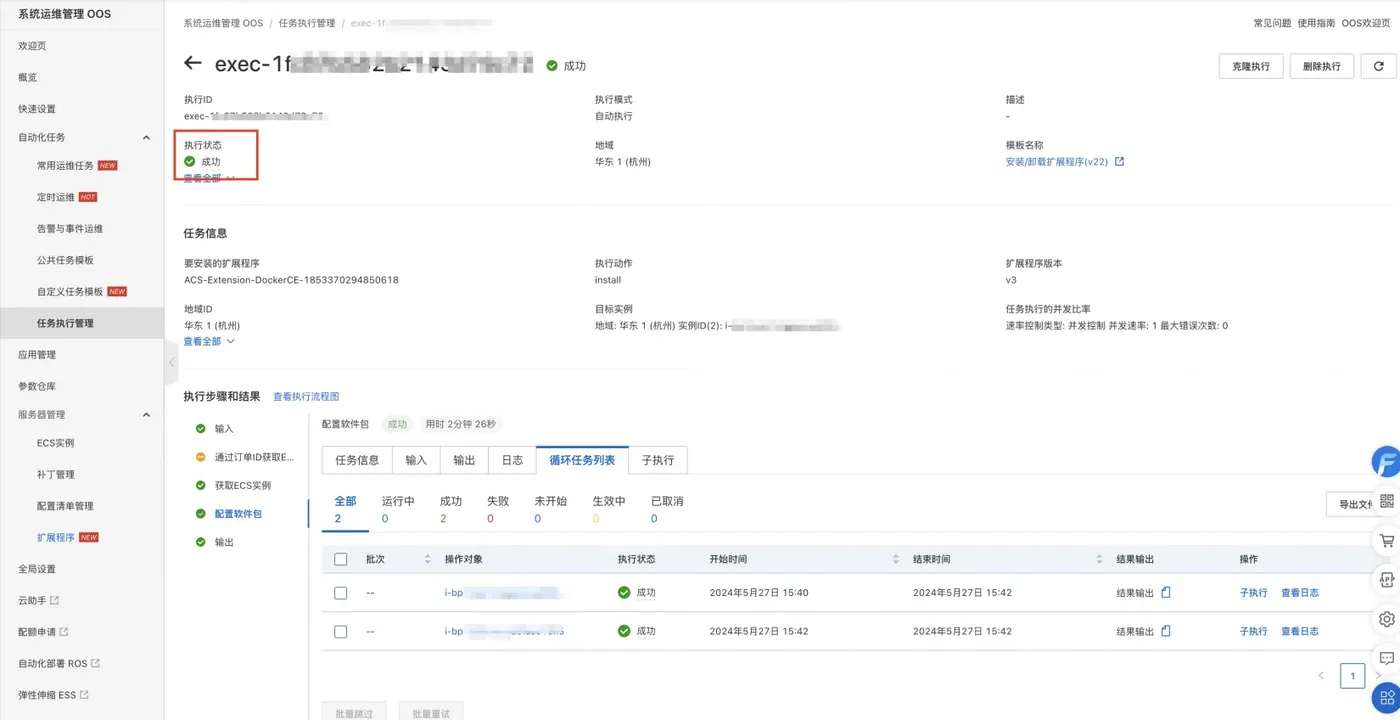This screenshot has width=1400, height=720.
Task: Copy result output of second task row
Action: pos(1166,631)
